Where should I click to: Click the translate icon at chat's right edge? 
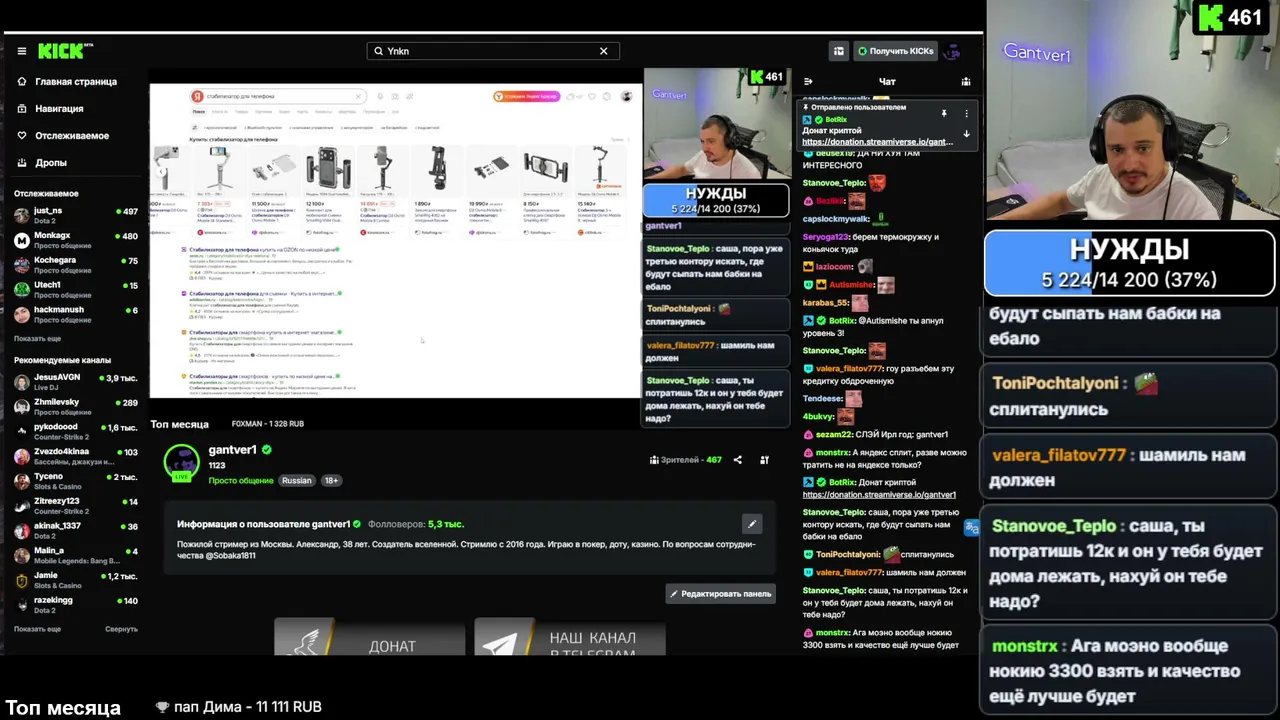[x=971, y=527]
